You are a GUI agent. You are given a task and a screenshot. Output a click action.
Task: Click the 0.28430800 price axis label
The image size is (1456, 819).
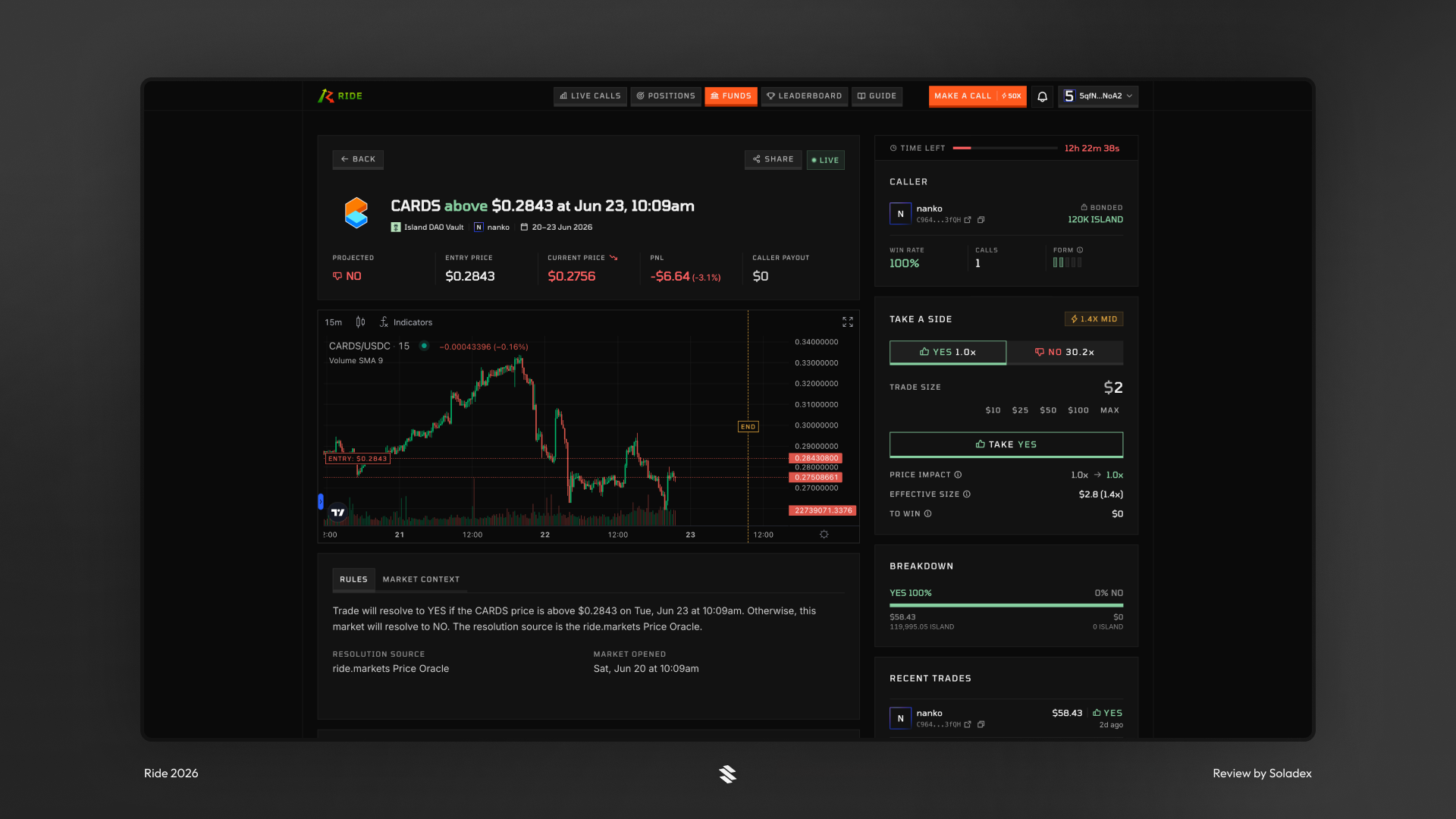[816, 458]
